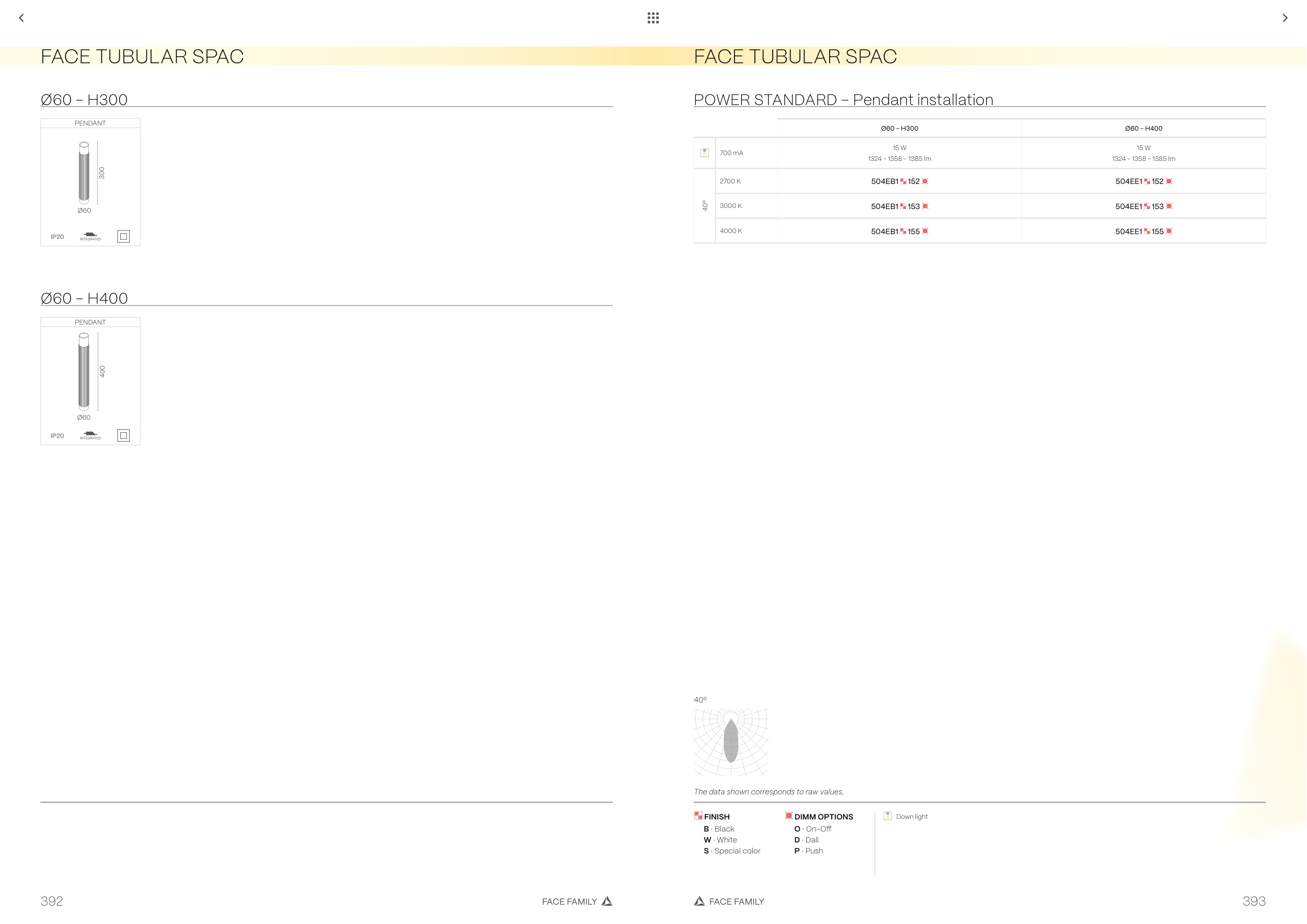Click the class II square symbol in H400 box
The height and width of the screenshot is (924, 1307).
123,435
